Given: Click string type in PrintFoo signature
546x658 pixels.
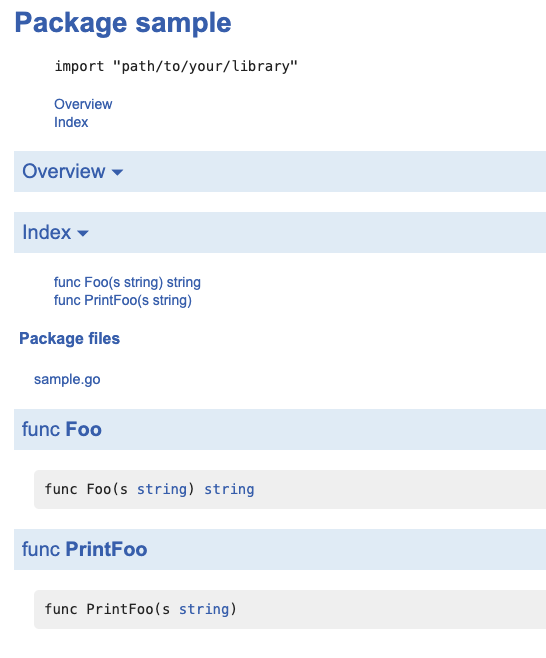Looking at the screenshot, I should click(204, 609).
